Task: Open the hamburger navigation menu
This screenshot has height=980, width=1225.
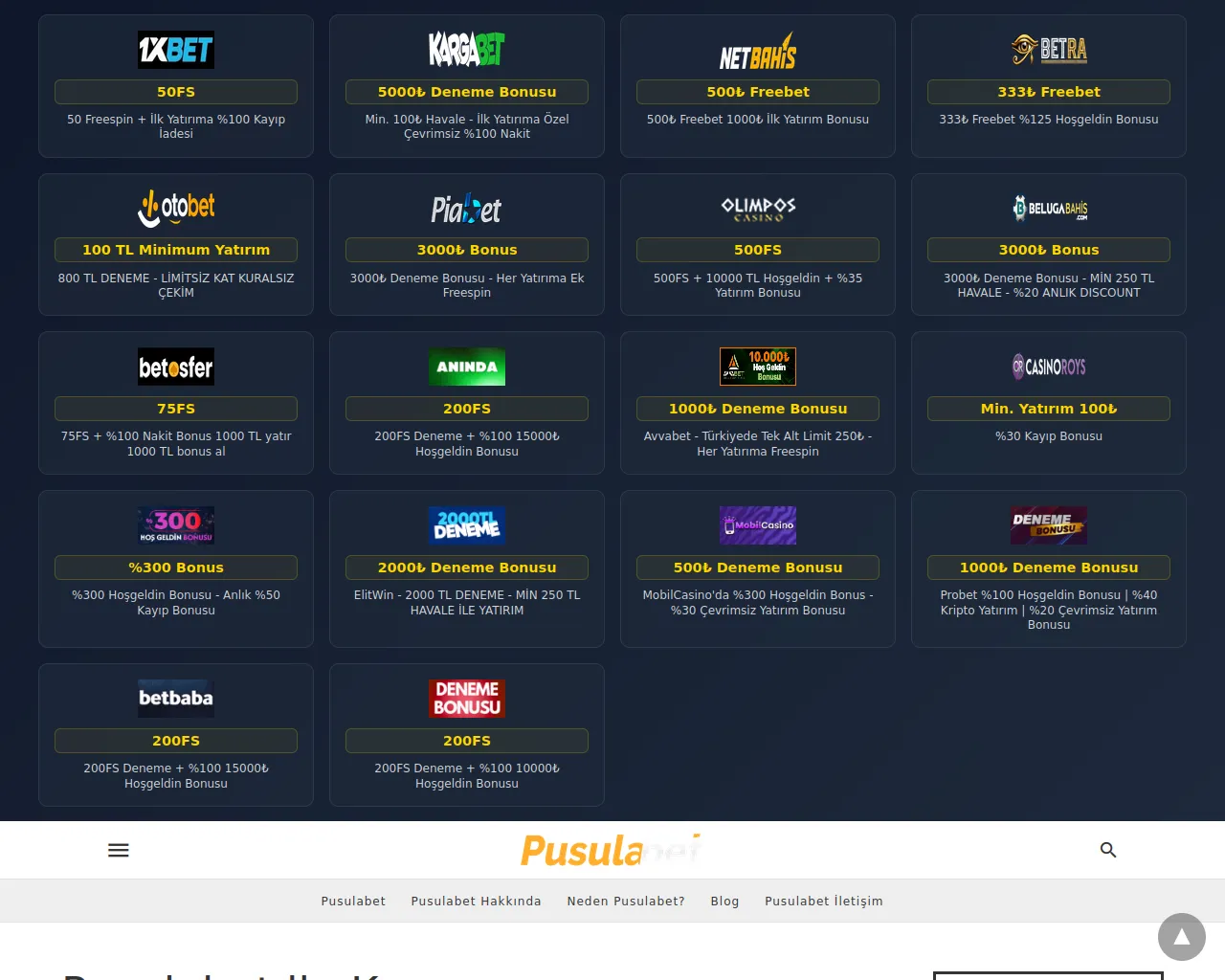Action: (x=119, y=850)
